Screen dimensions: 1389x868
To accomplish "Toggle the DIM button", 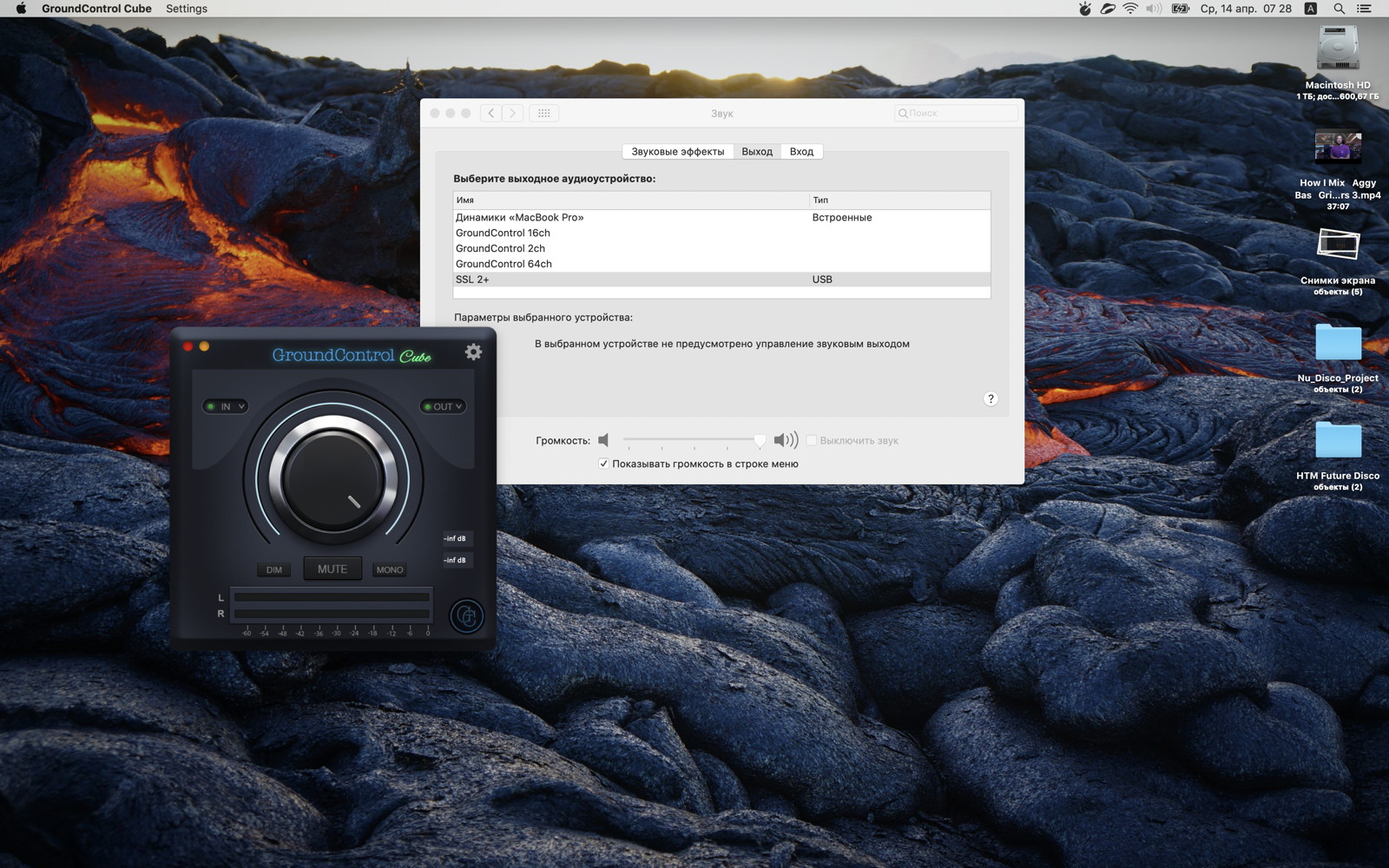I will click(x=274, y=569).
